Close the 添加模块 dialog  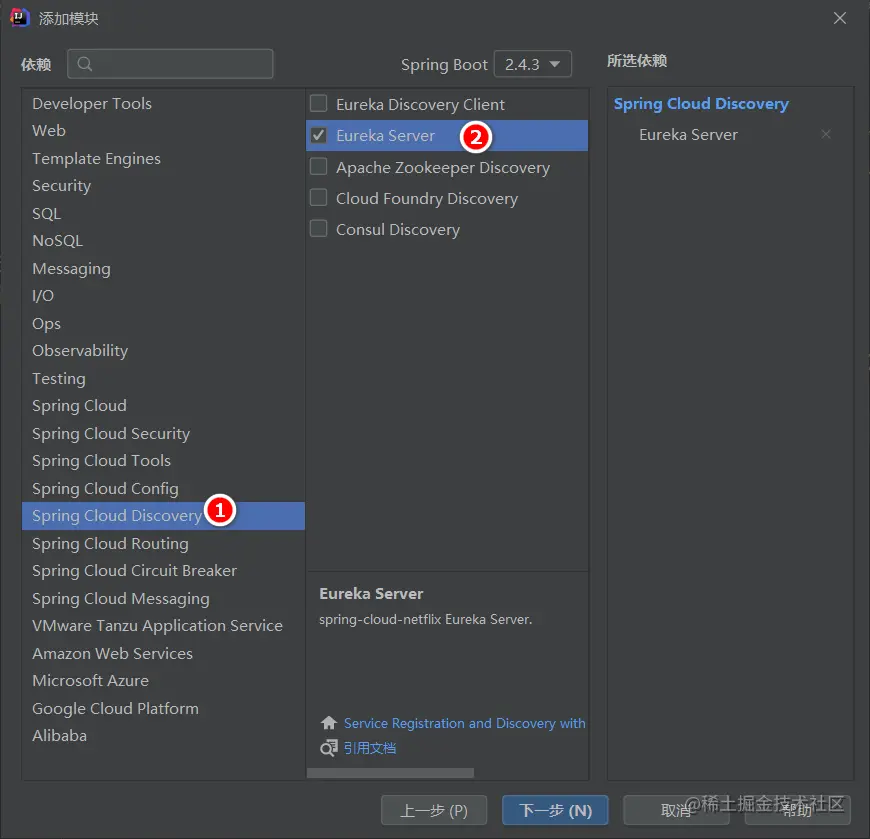click(839, 18)
